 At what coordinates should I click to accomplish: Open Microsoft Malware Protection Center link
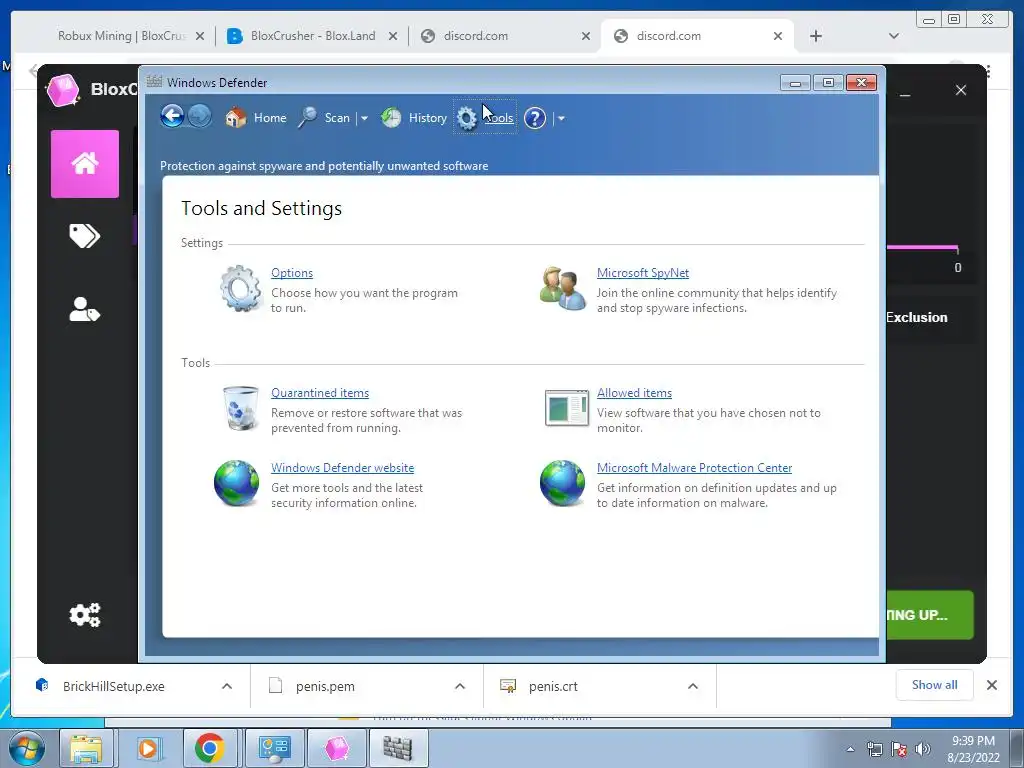tap(694, 468)
